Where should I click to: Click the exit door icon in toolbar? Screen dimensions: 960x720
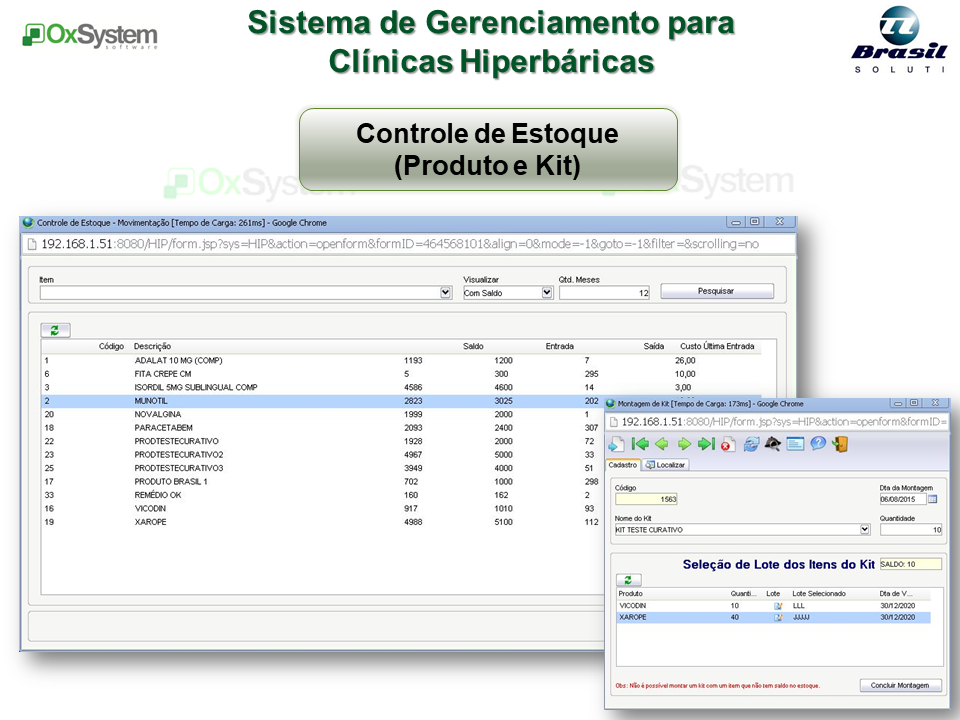pyautogui.click(x=840, y=444)
